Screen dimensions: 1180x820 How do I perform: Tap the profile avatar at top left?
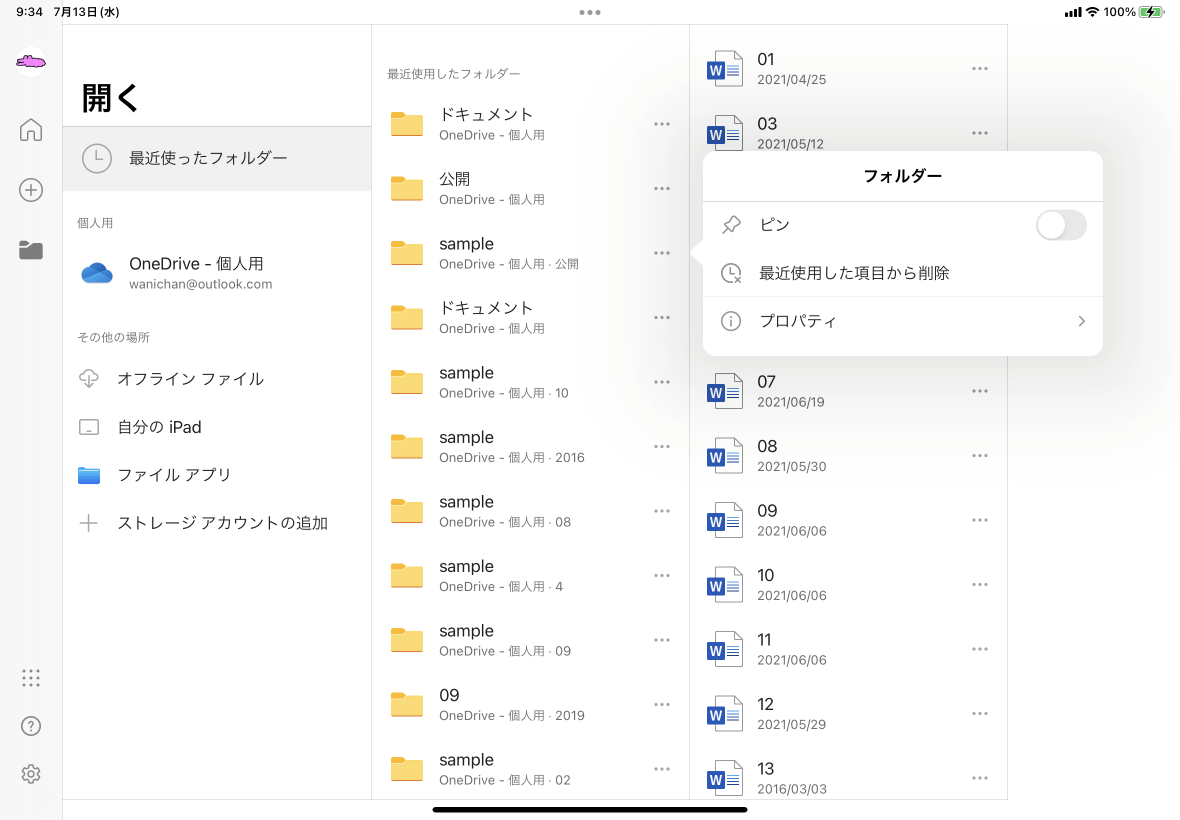31,62
